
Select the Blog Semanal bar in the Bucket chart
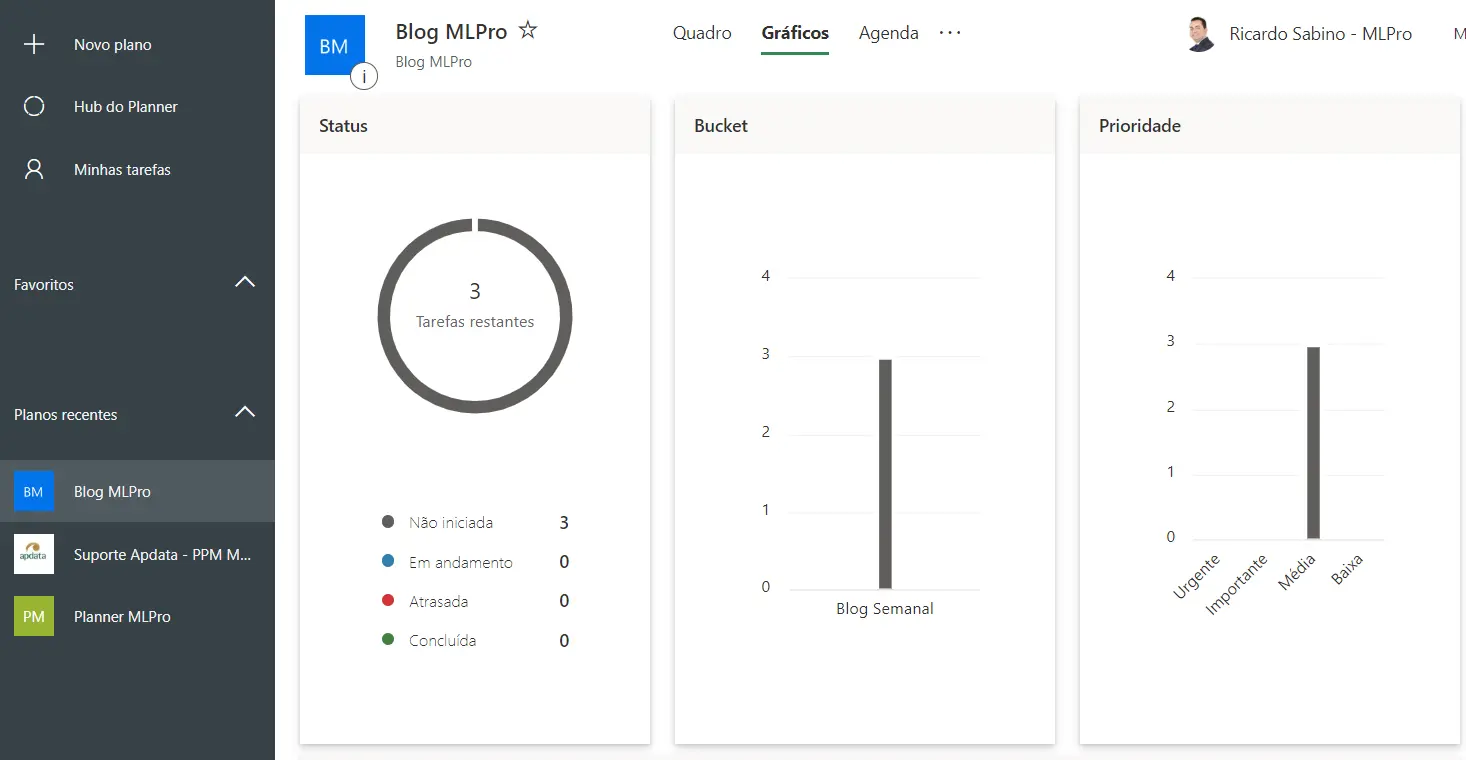(885, 470)
